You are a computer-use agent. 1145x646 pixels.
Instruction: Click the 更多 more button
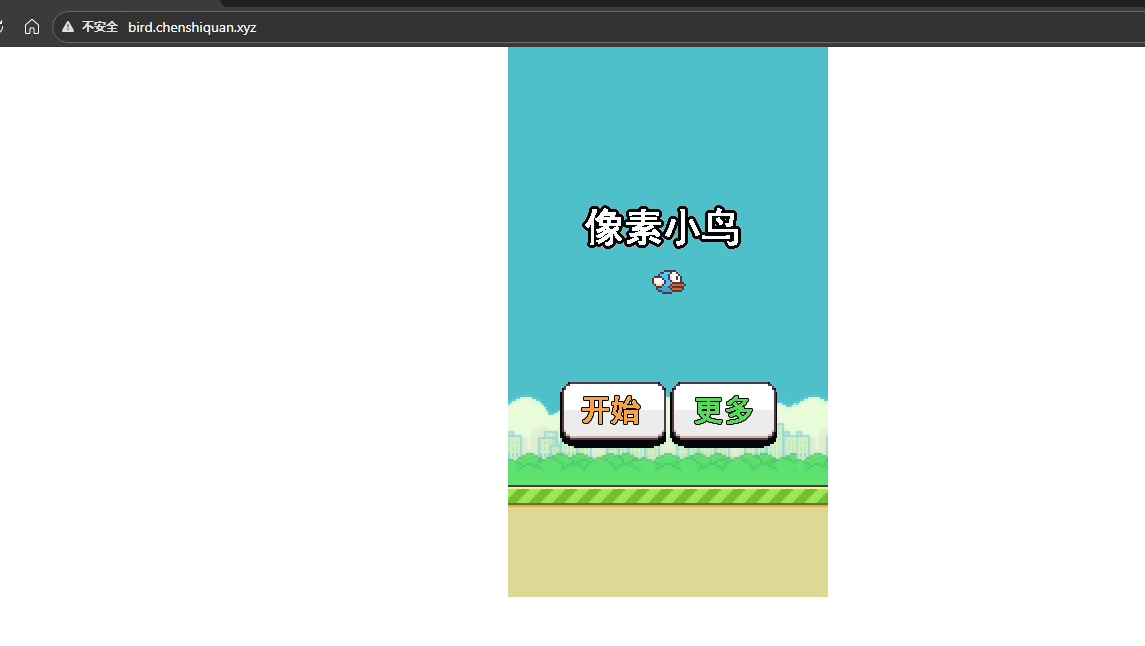[723, 413]
